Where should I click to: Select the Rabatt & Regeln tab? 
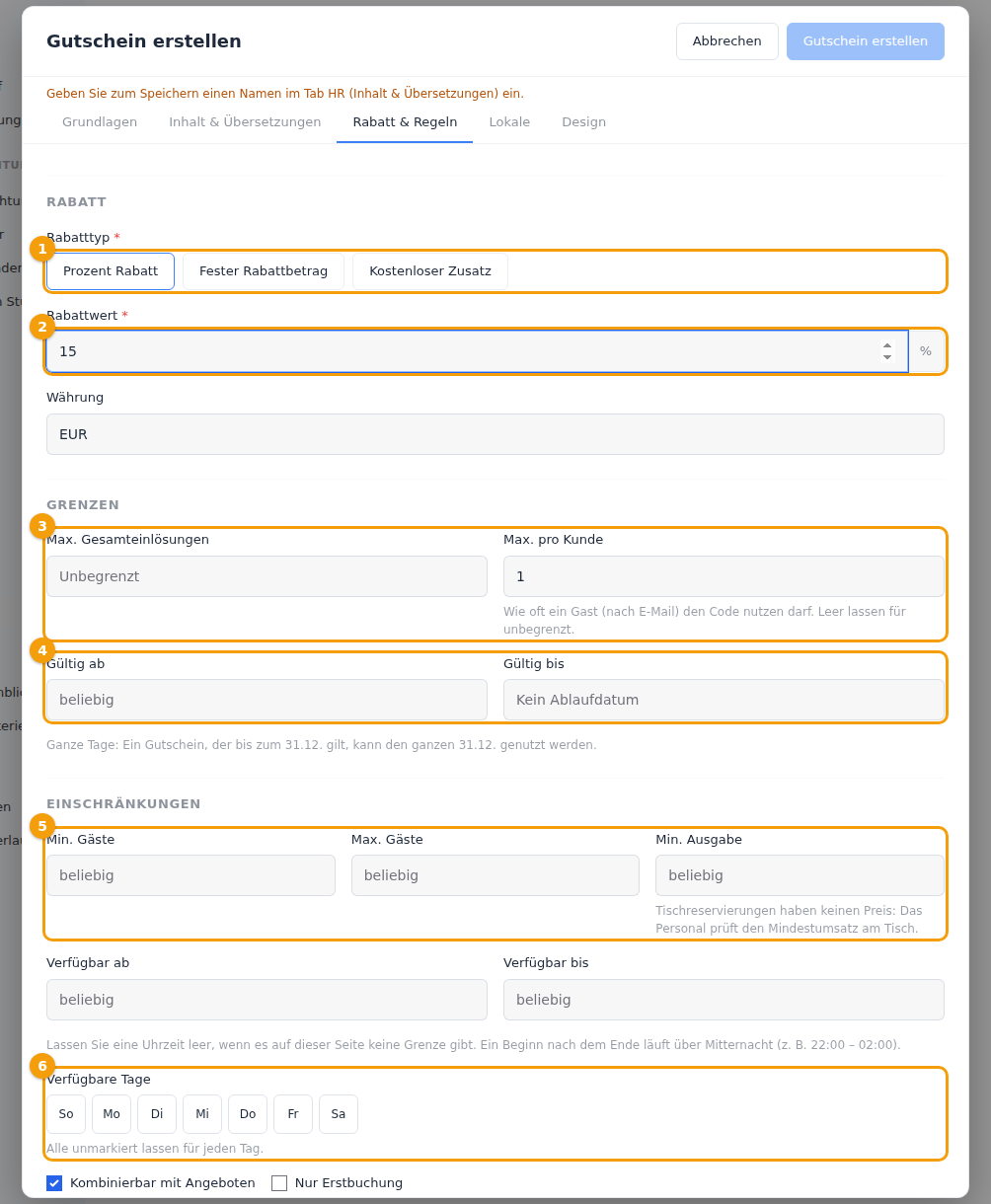click(x=405, y=122)
